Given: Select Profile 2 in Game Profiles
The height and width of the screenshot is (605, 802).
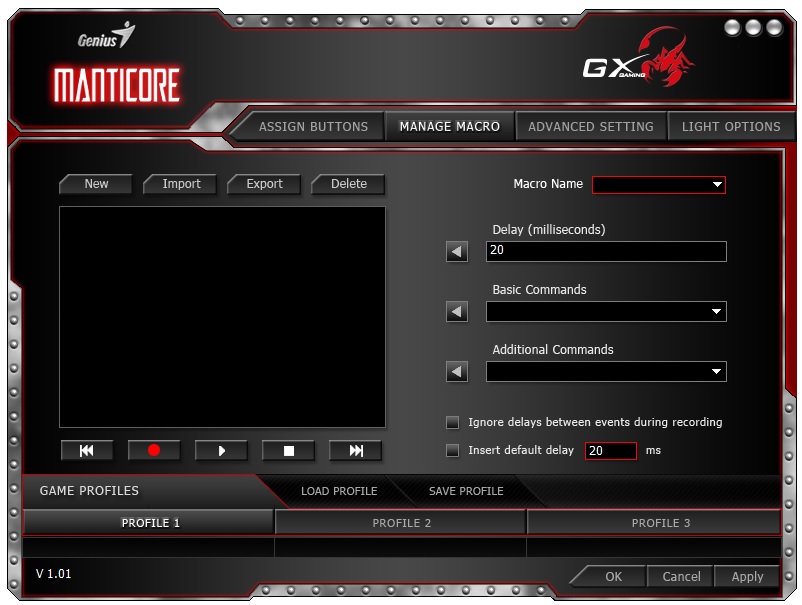Looking at the screenshot, I should [x=401, y=523].
